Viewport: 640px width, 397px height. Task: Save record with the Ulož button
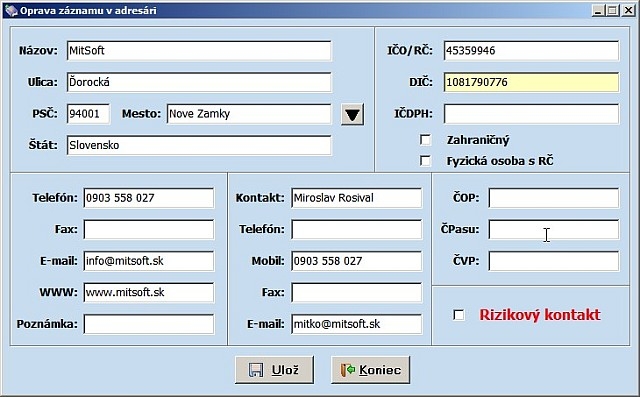pos(274,370)
